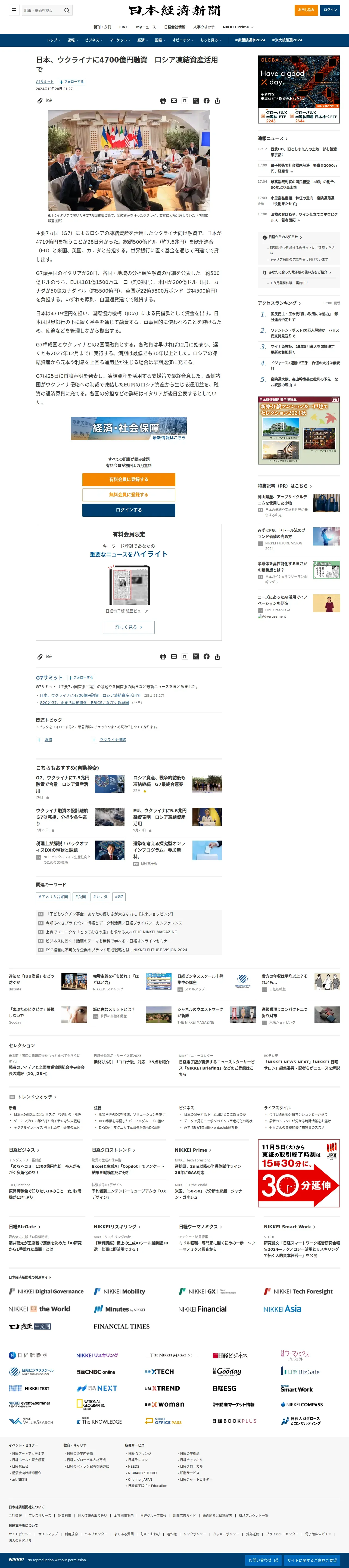The width and height of the screenshot is (349, 1568).
Task: Click the search magnifier icon
Action: (x=67, y=10)
